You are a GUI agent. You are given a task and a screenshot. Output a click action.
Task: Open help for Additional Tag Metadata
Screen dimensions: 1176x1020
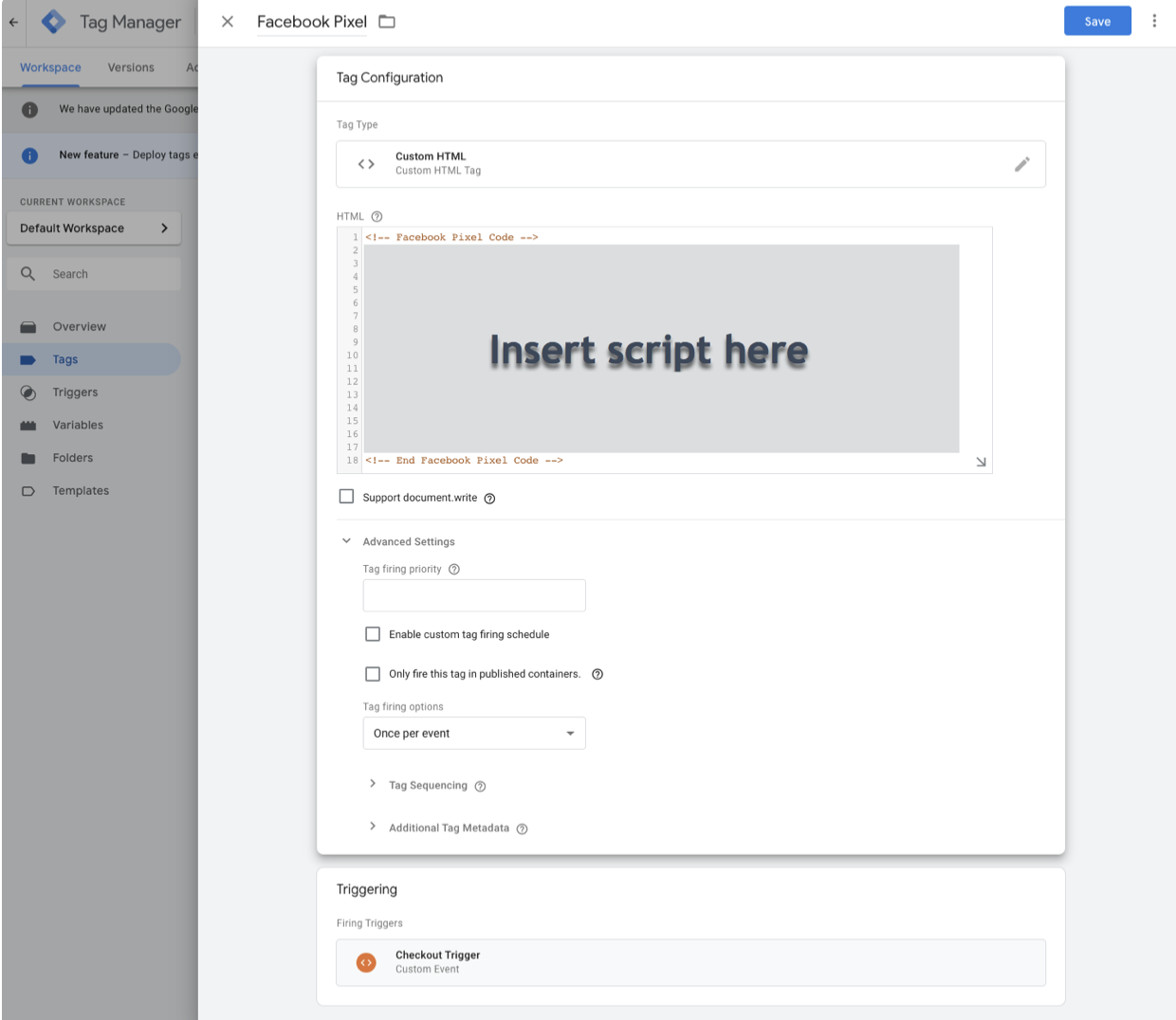522,829
